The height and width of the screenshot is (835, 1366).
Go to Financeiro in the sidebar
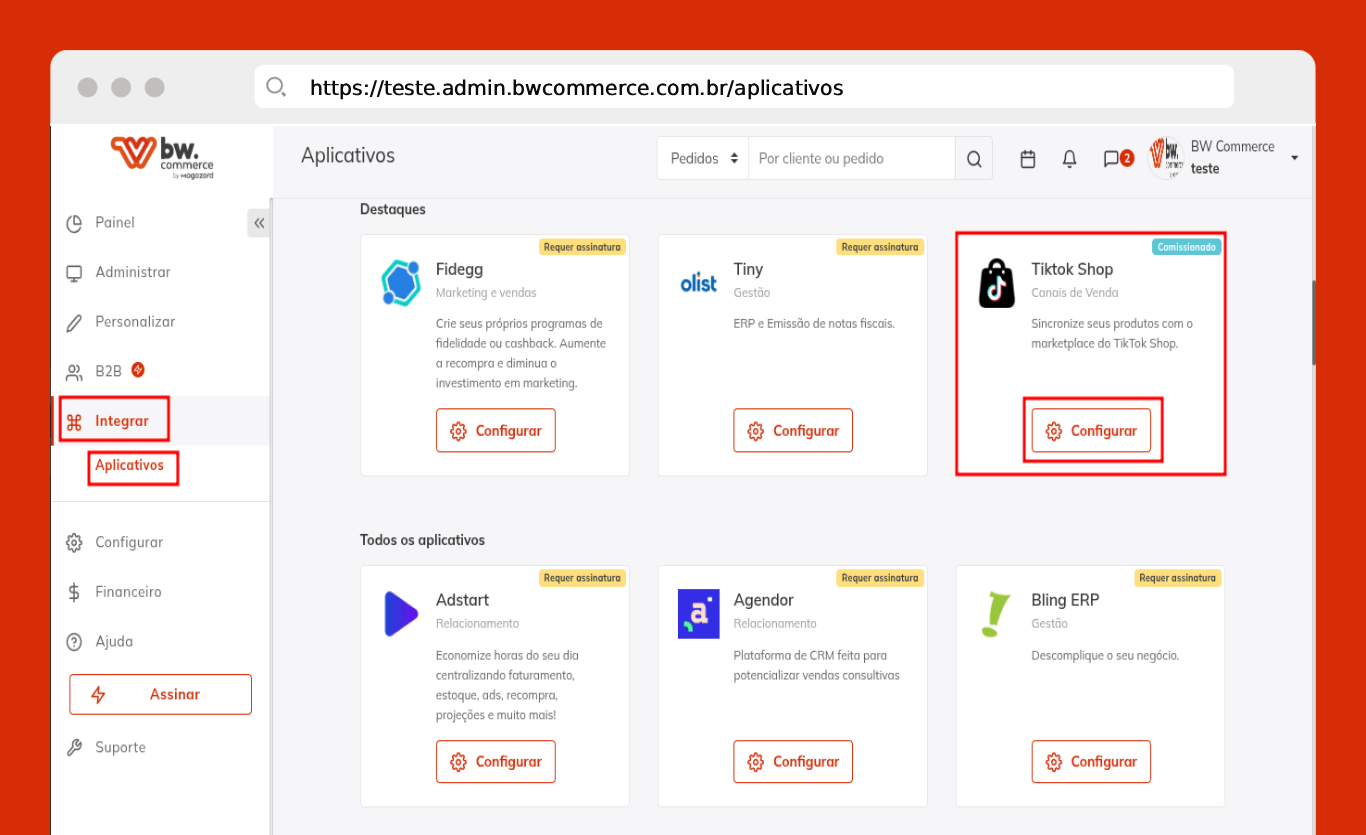pyautogui.click(x=128, y=592)
